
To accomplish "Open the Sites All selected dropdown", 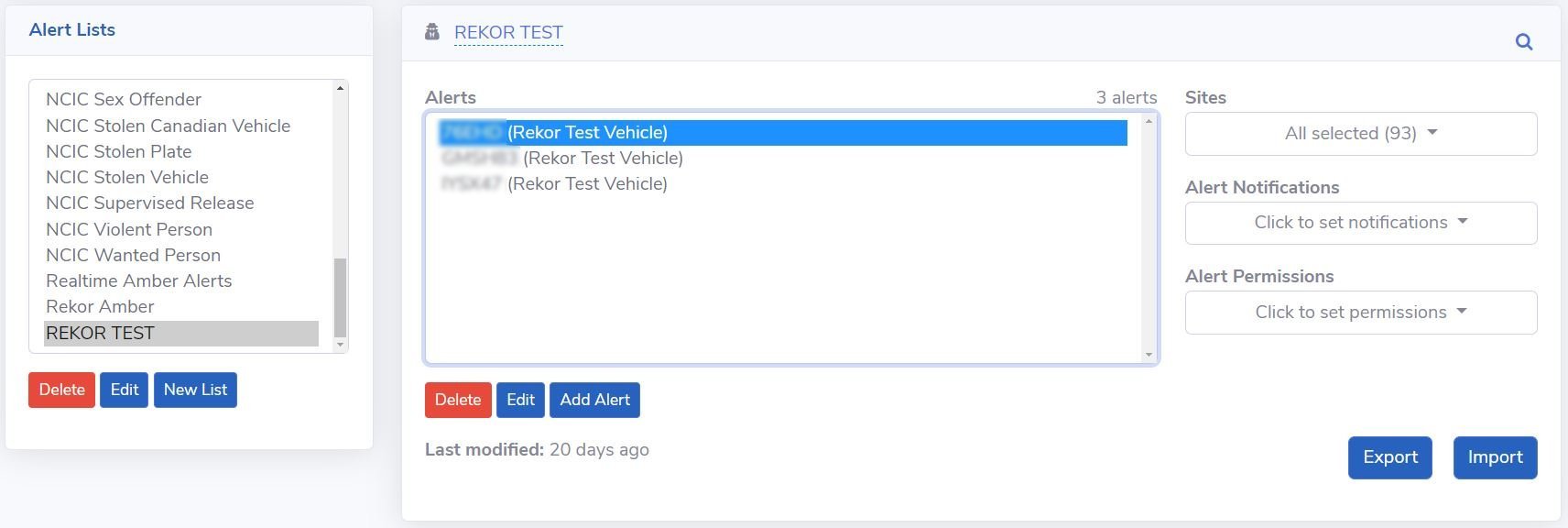I will tap(1361, 134).
